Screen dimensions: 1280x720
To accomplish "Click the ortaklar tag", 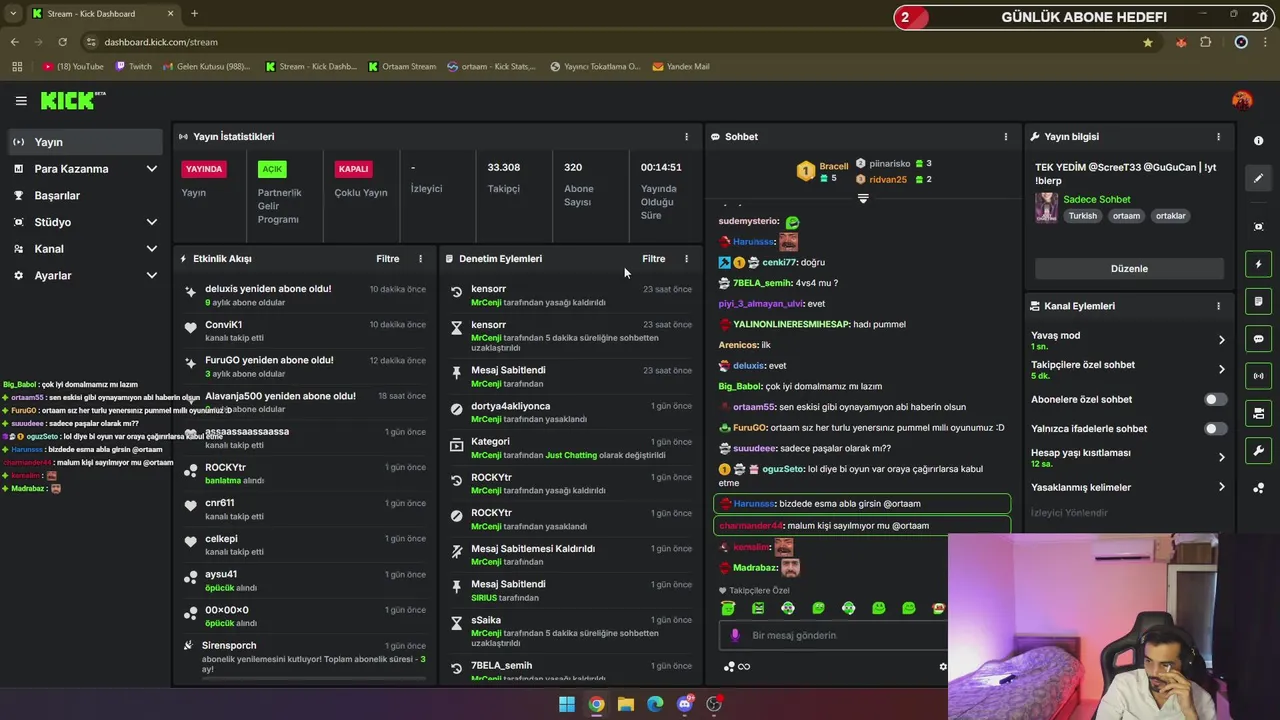I will pos(1170,216).
